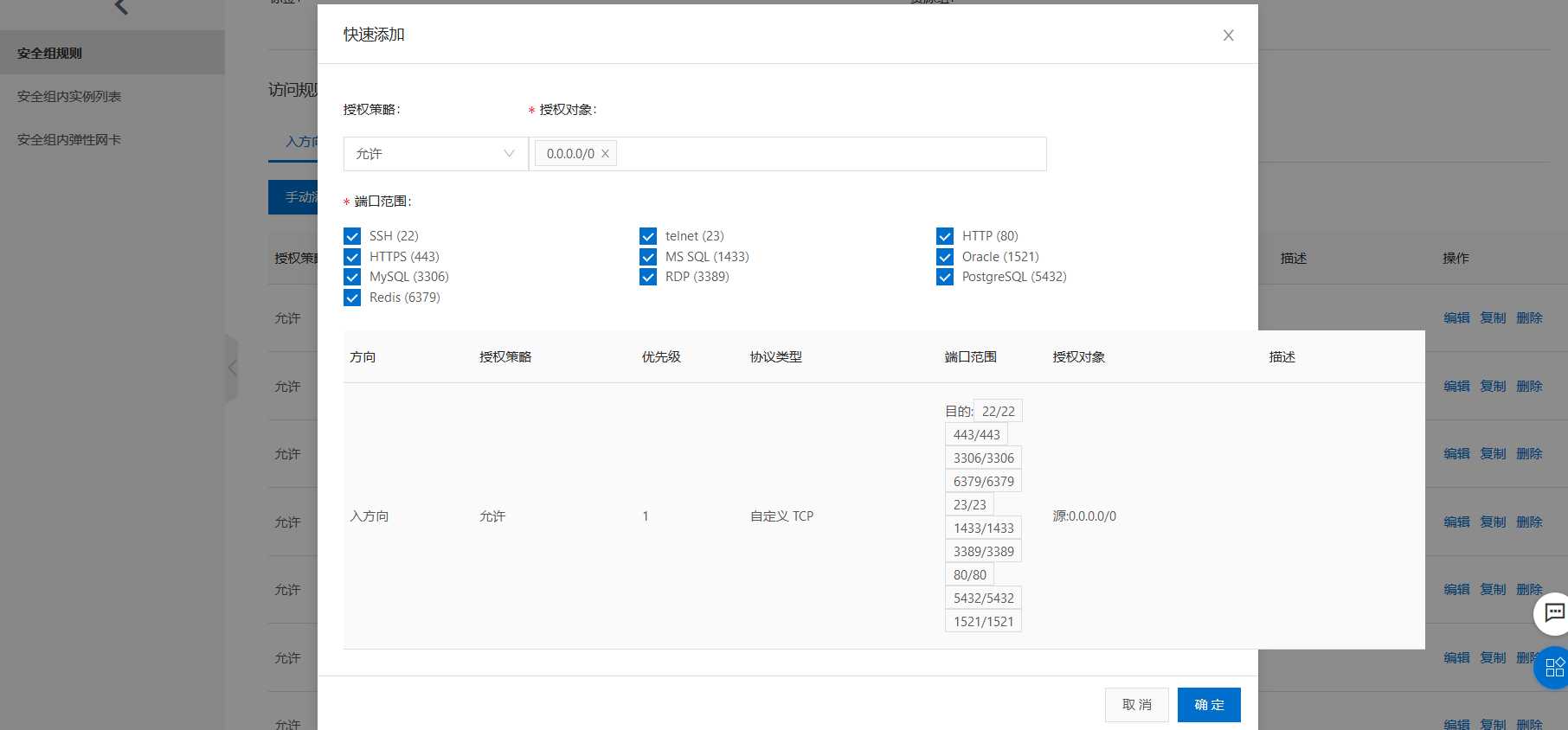Image resolution: width=1568 pixels, height=730 pixels.
Task: Click the 入方向 direction cell
Action: click(370, 516)
